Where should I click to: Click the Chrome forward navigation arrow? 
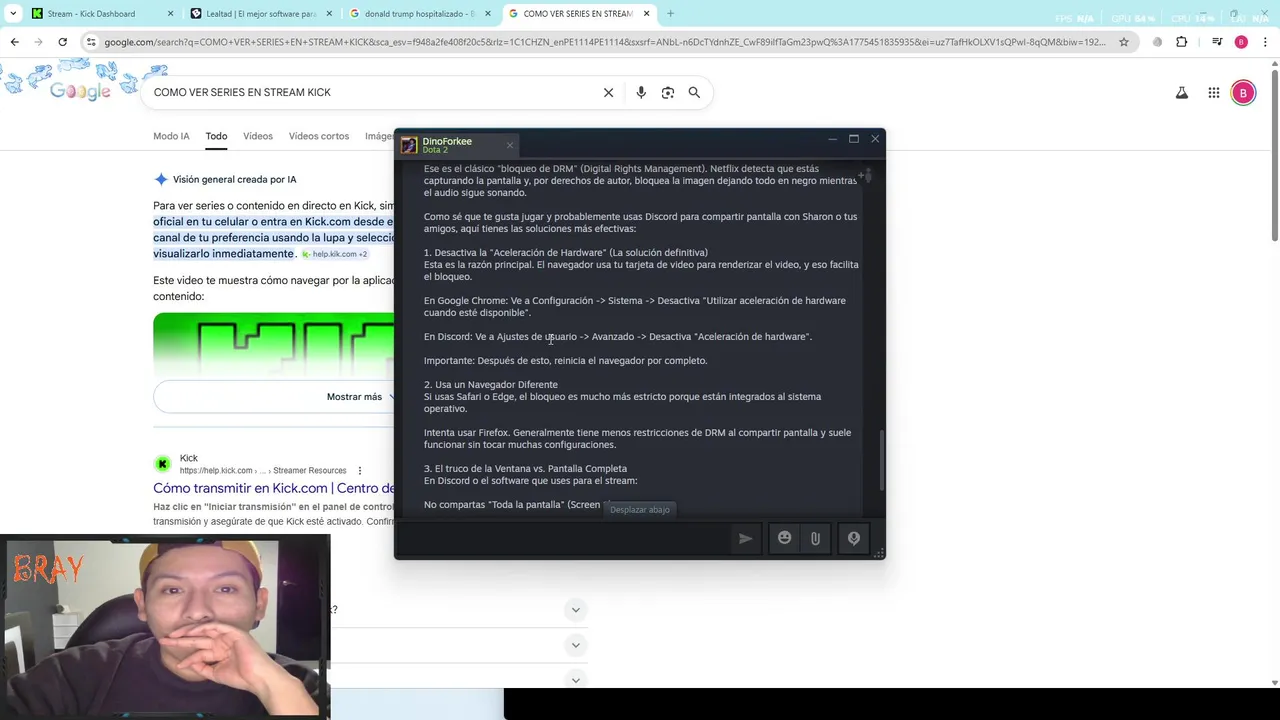click(x=38, y=42)
